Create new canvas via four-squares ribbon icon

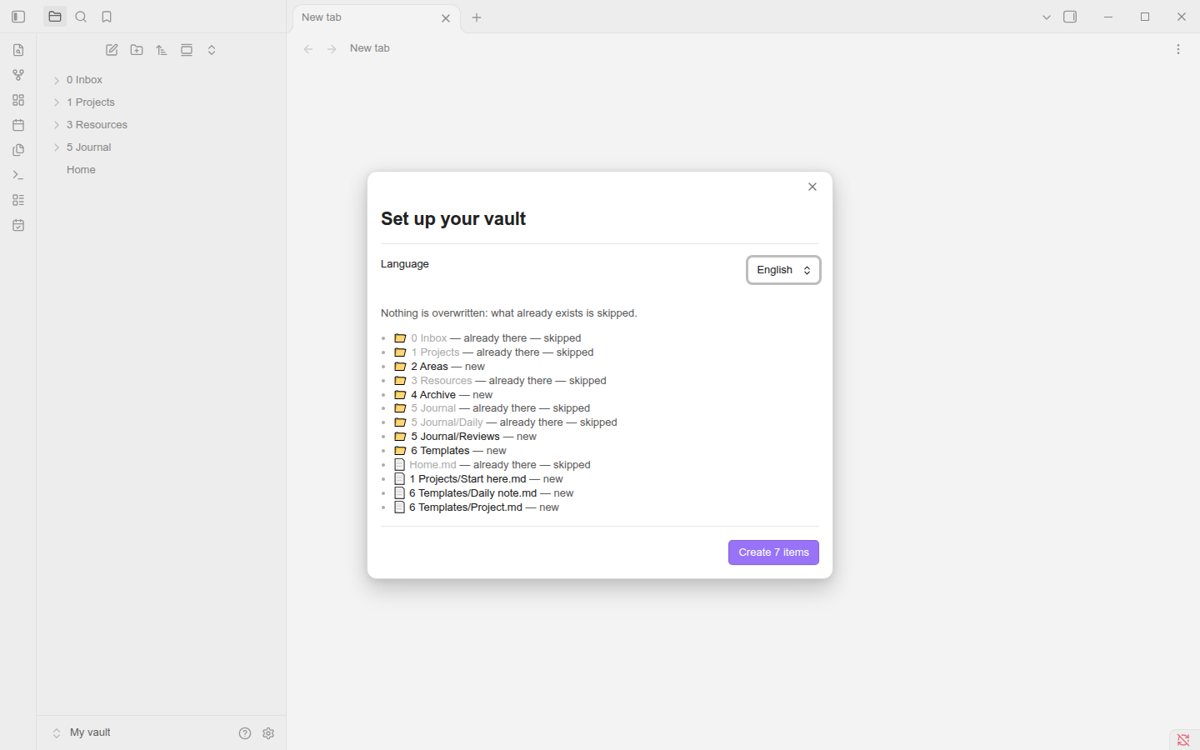[x=18, y=100]
